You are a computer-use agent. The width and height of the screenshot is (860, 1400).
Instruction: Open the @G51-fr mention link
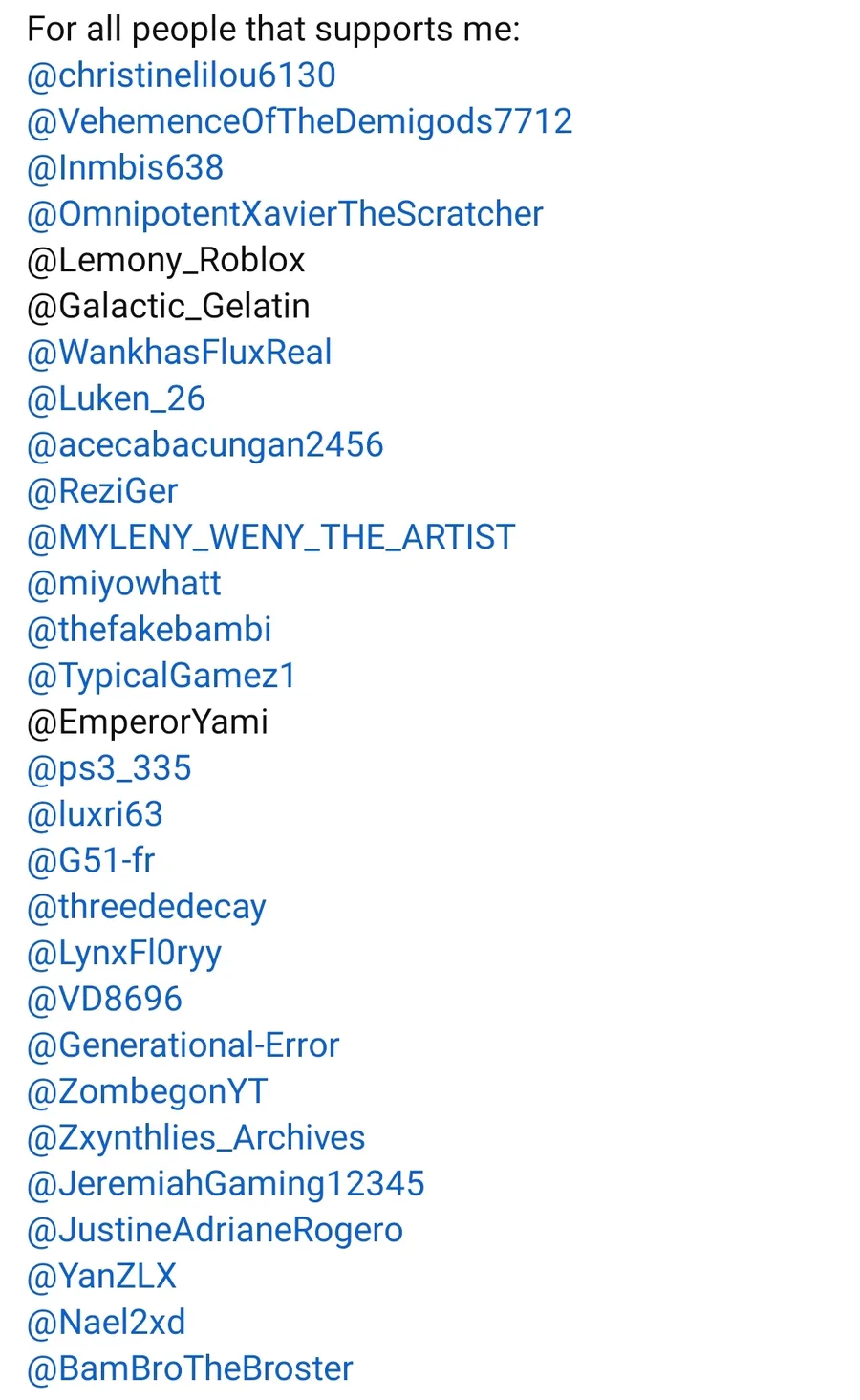(91, 861)
